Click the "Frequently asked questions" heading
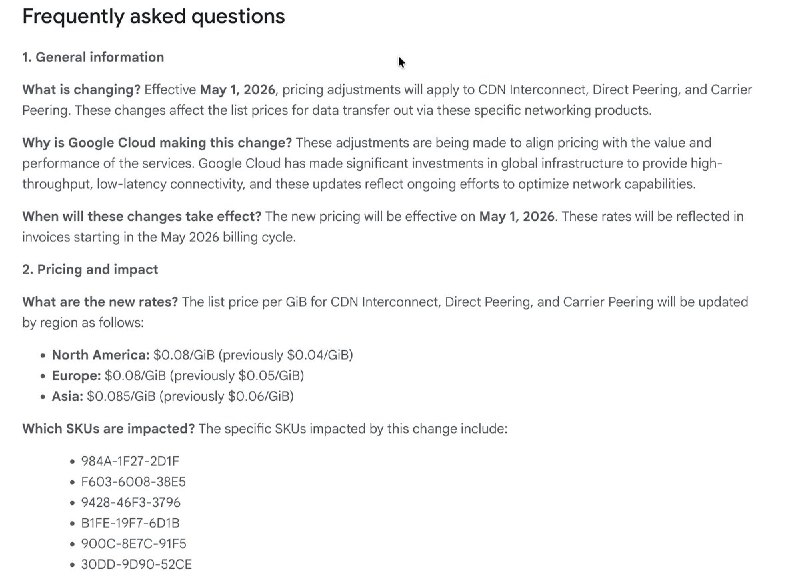The width and height of the screenshot is (800, 579). coord(153,17)
